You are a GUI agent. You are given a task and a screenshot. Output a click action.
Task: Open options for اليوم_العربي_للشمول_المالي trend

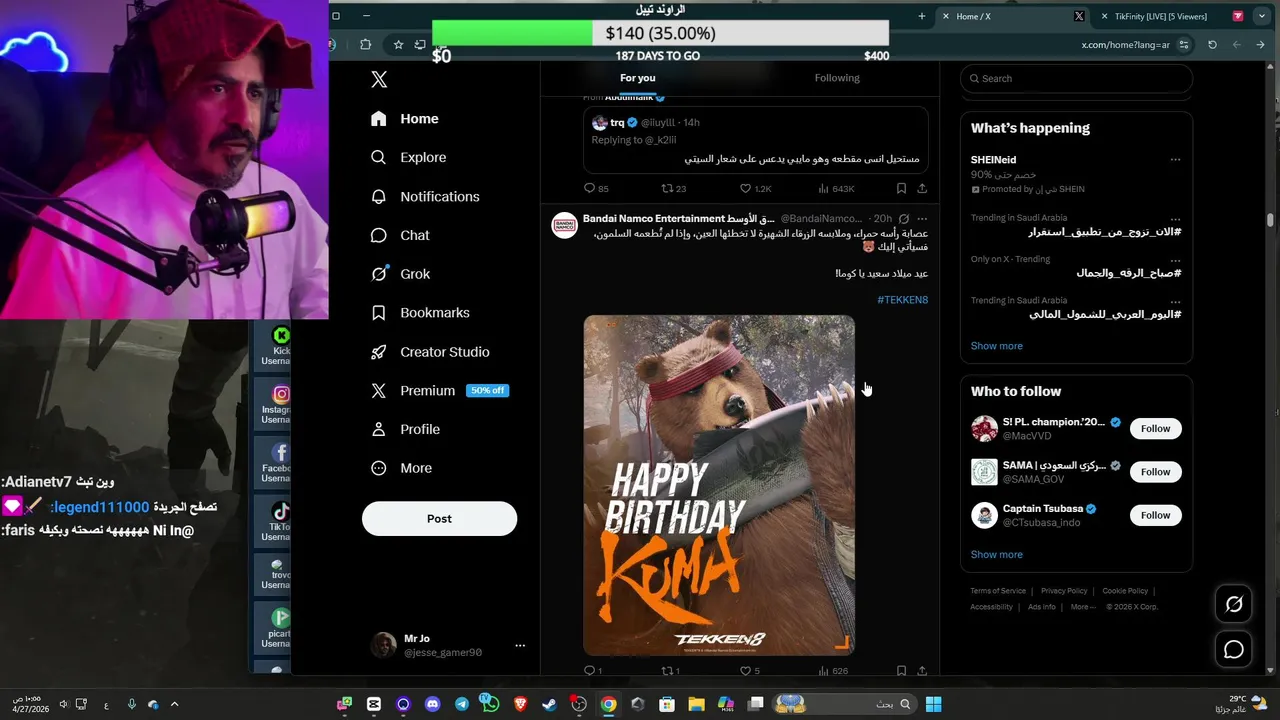click(1175, 301)
